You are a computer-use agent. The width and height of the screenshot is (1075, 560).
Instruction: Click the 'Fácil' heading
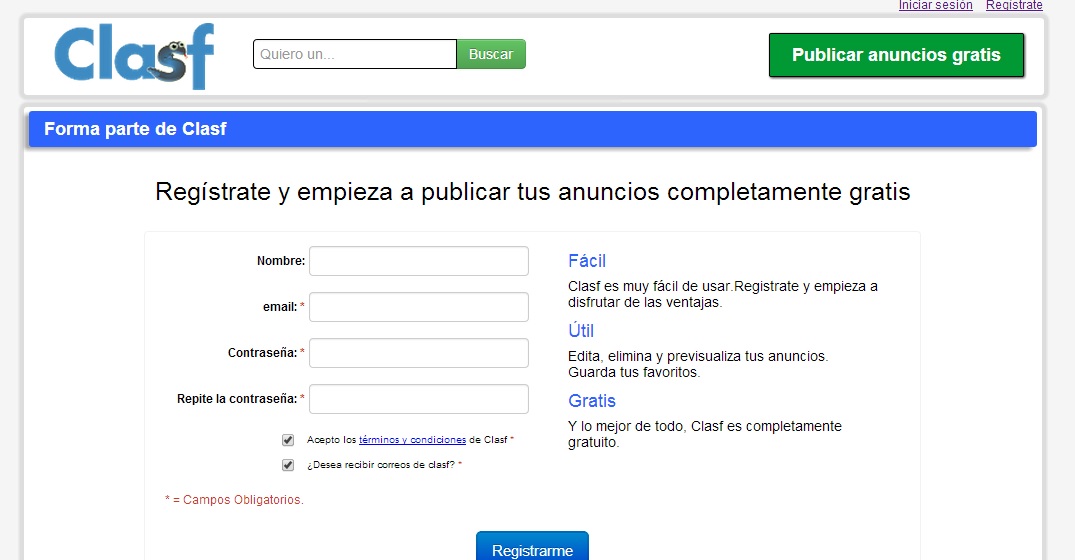tap(587, 261)
